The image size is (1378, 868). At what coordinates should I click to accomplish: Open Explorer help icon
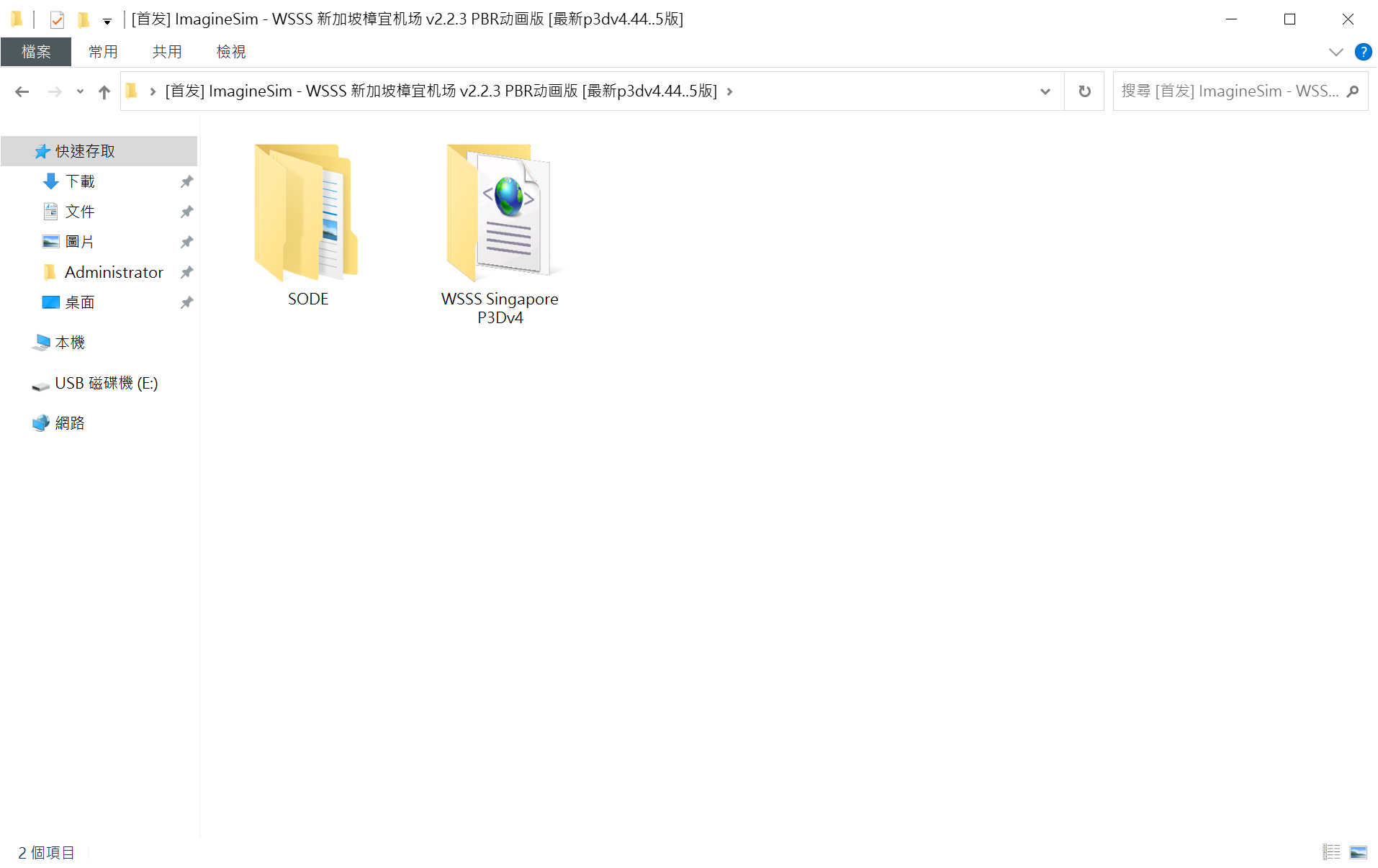pos(1363,52)
